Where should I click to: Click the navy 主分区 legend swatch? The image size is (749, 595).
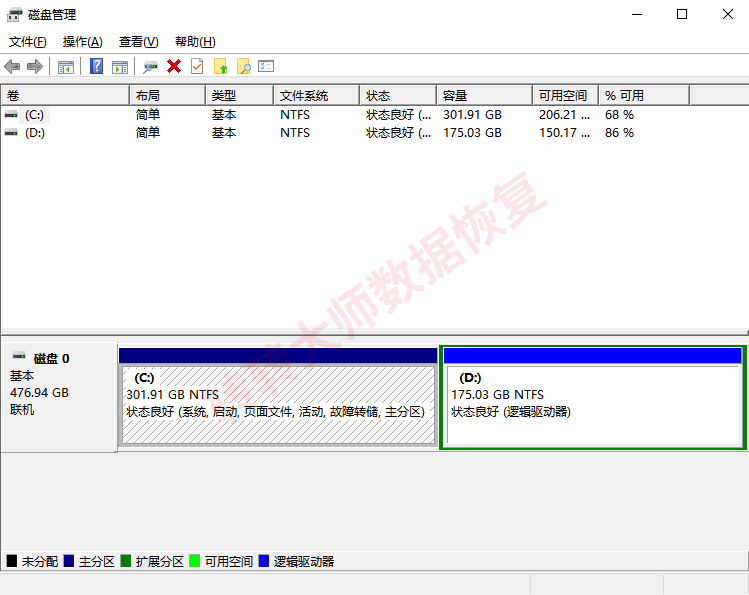pos(69,561)
